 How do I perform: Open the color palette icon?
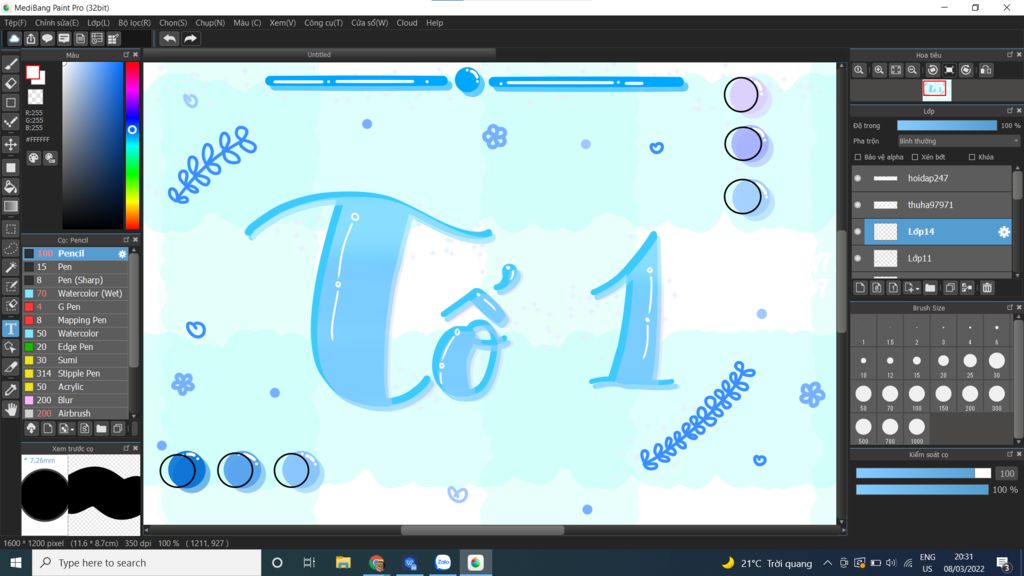[x=33, y=158]
